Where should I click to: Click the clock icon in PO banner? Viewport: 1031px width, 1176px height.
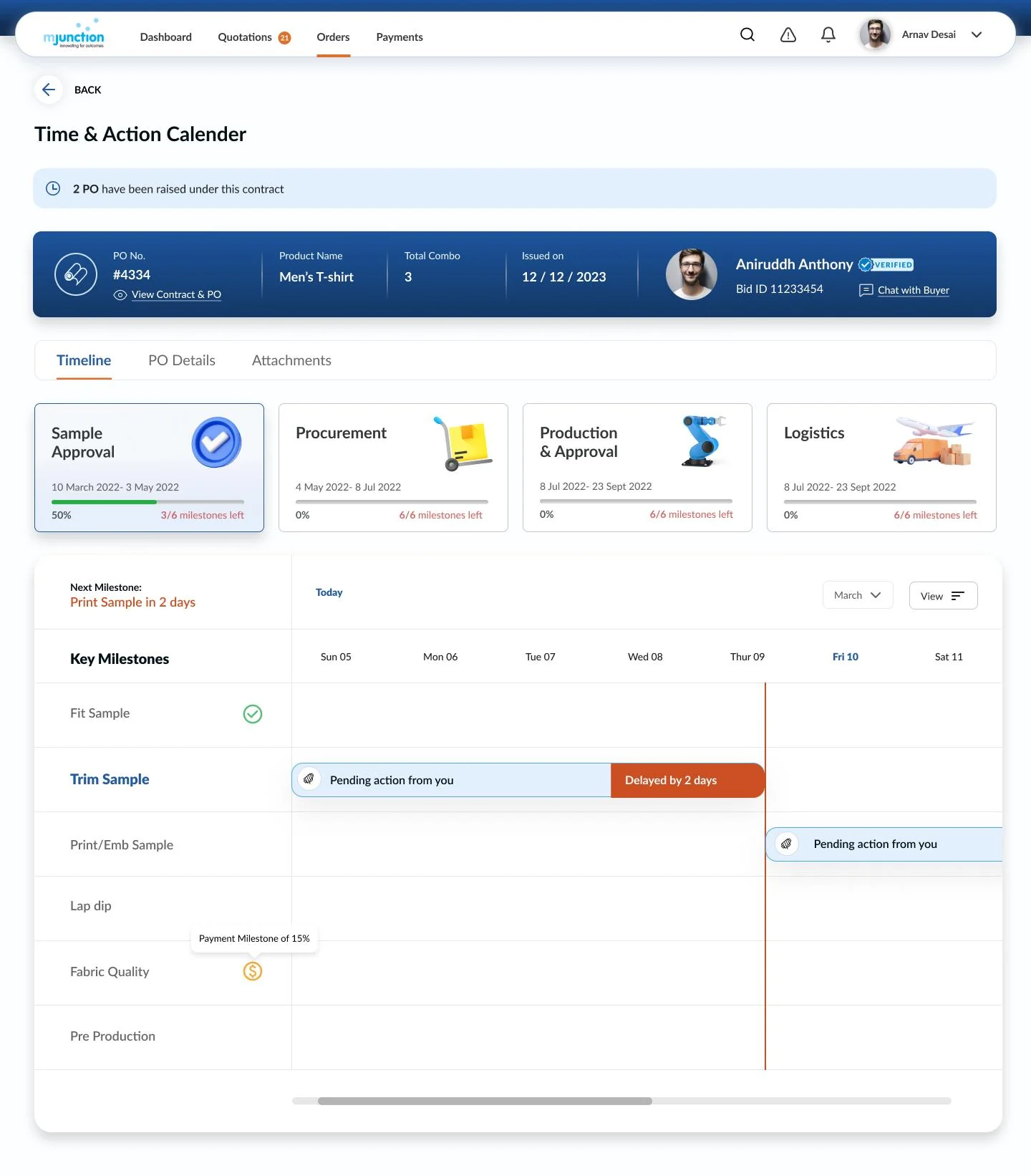[x=53, y=188]
